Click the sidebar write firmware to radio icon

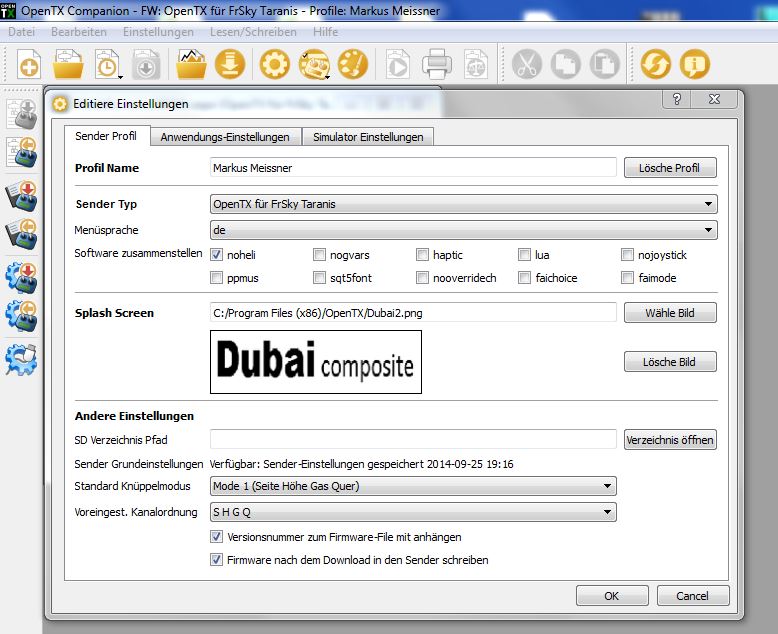[21, 196]
